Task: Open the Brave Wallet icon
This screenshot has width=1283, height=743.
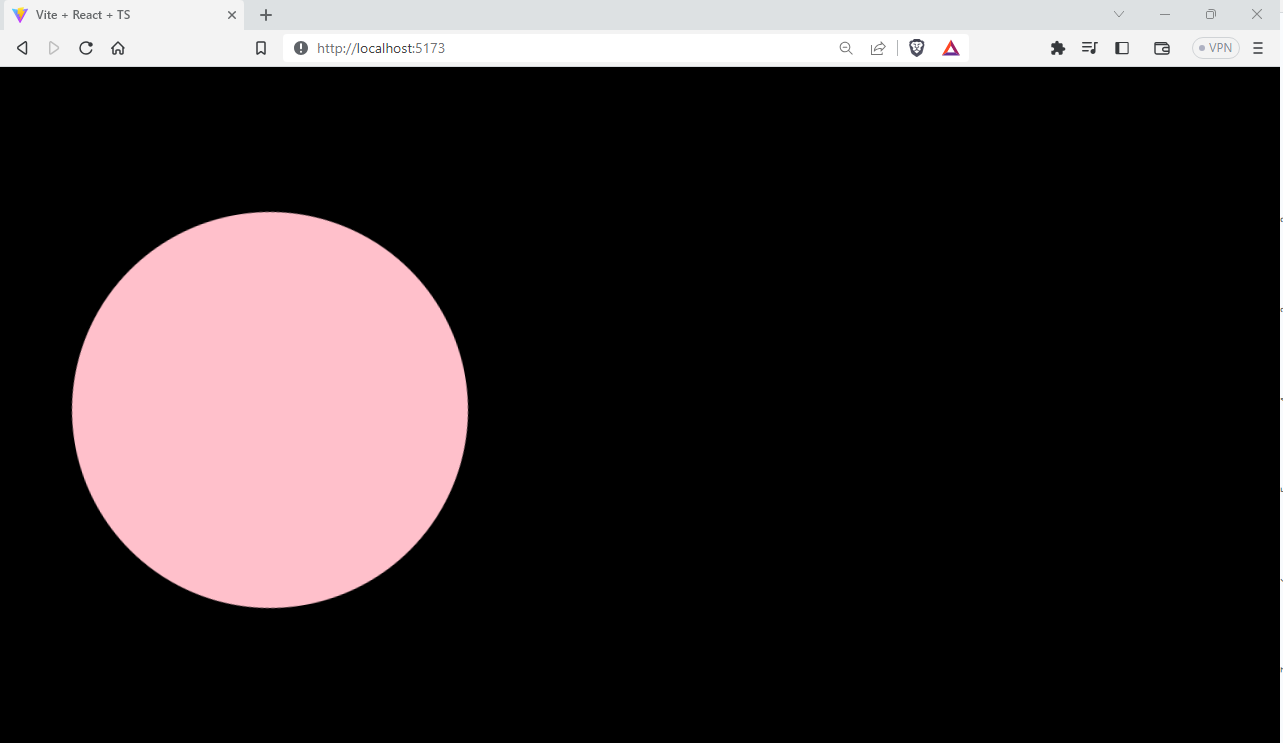Action: pos(1161,48)
